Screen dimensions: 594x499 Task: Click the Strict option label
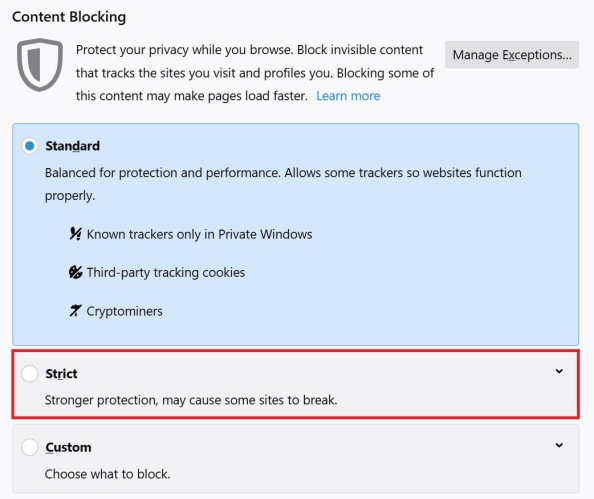pos(61,374)
